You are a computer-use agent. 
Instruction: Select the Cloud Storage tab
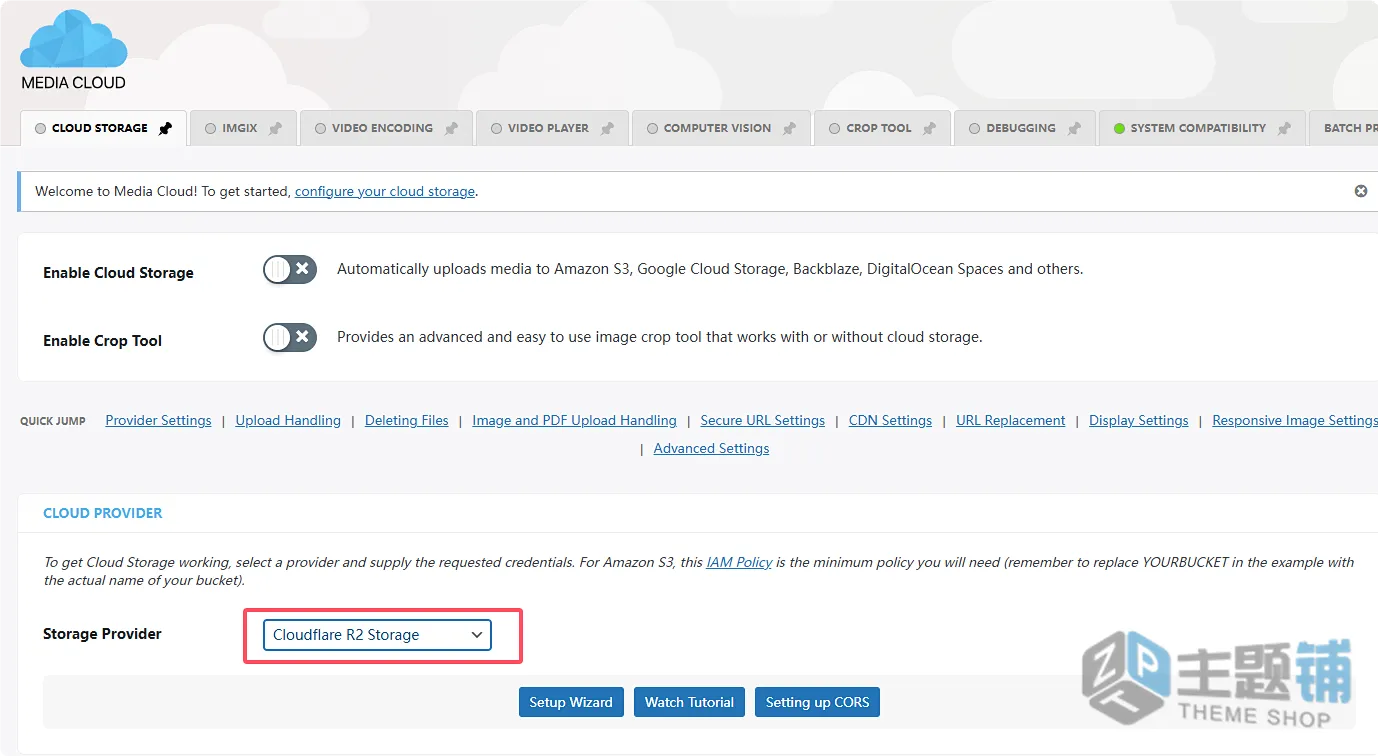coord(103,128)
